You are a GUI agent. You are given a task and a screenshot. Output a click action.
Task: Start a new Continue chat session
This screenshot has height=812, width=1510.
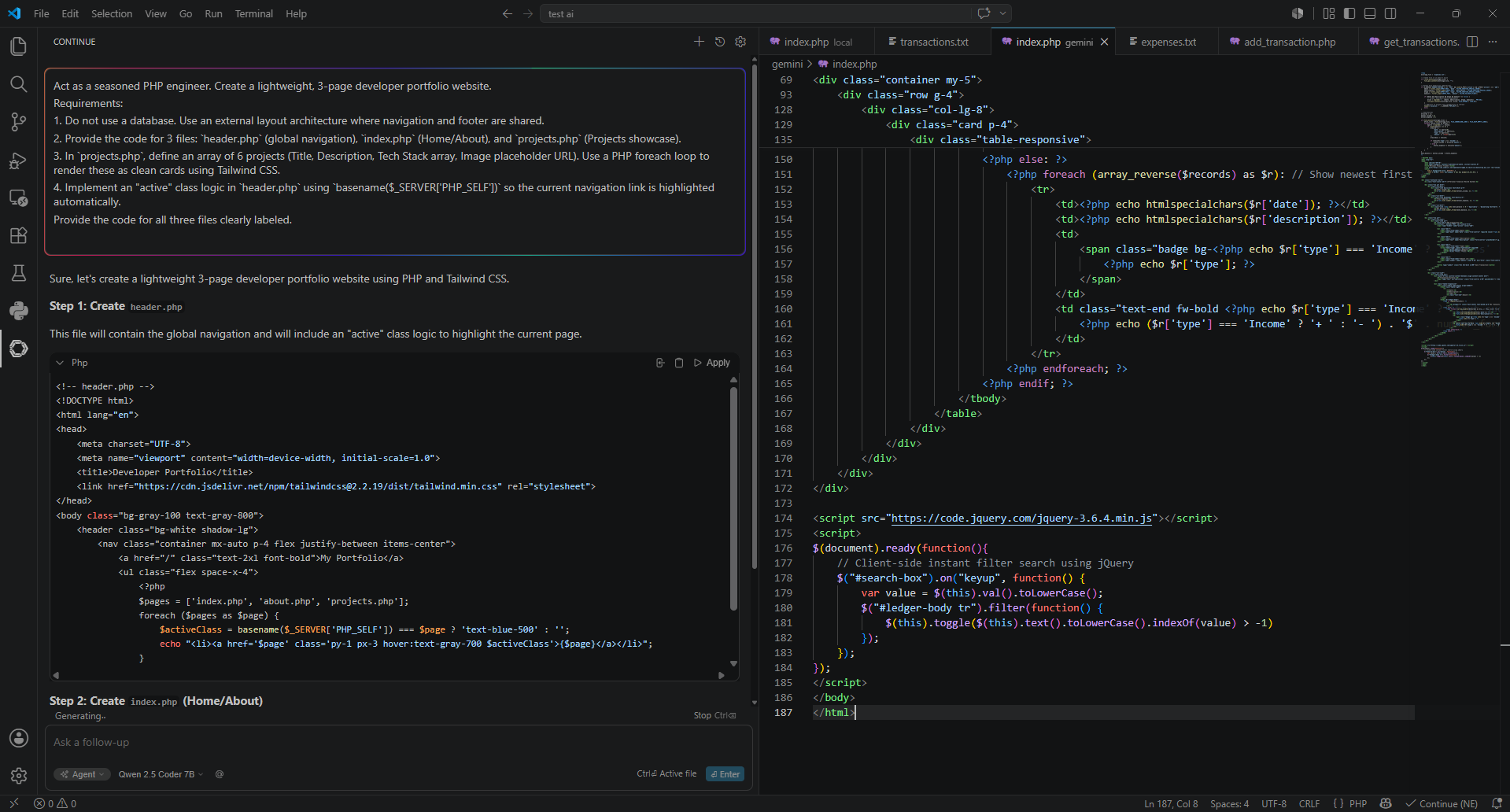699,42
